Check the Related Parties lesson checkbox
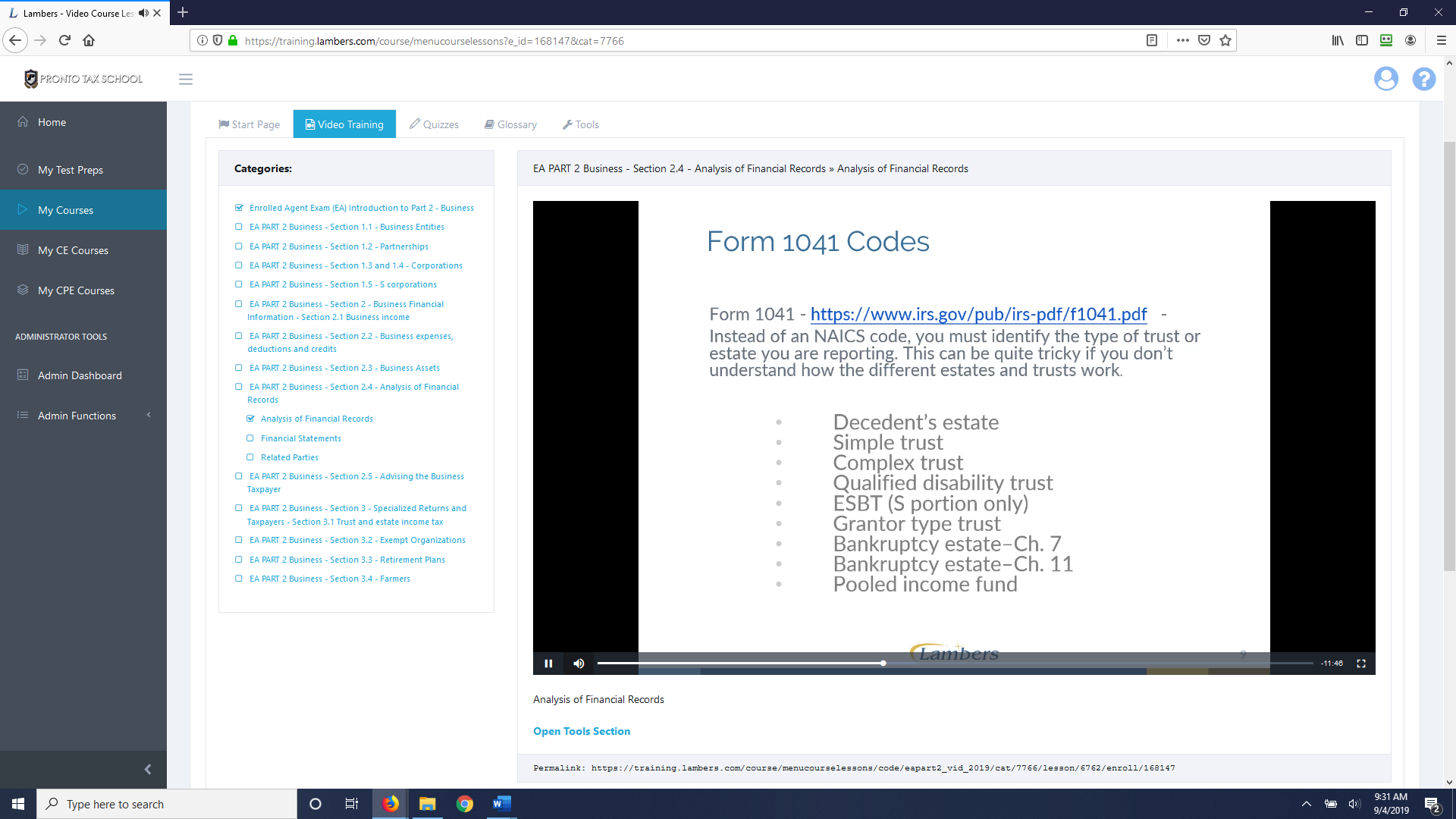Image resolution: width=1456 pixels, height=819 pixels. click(x=250, y=457)
